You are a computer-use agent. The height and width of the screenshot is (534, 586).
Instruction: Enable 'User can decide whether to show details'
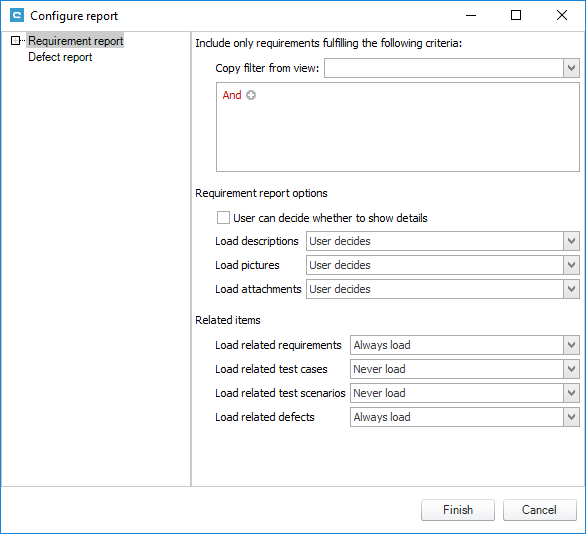(x=223, y=217)
